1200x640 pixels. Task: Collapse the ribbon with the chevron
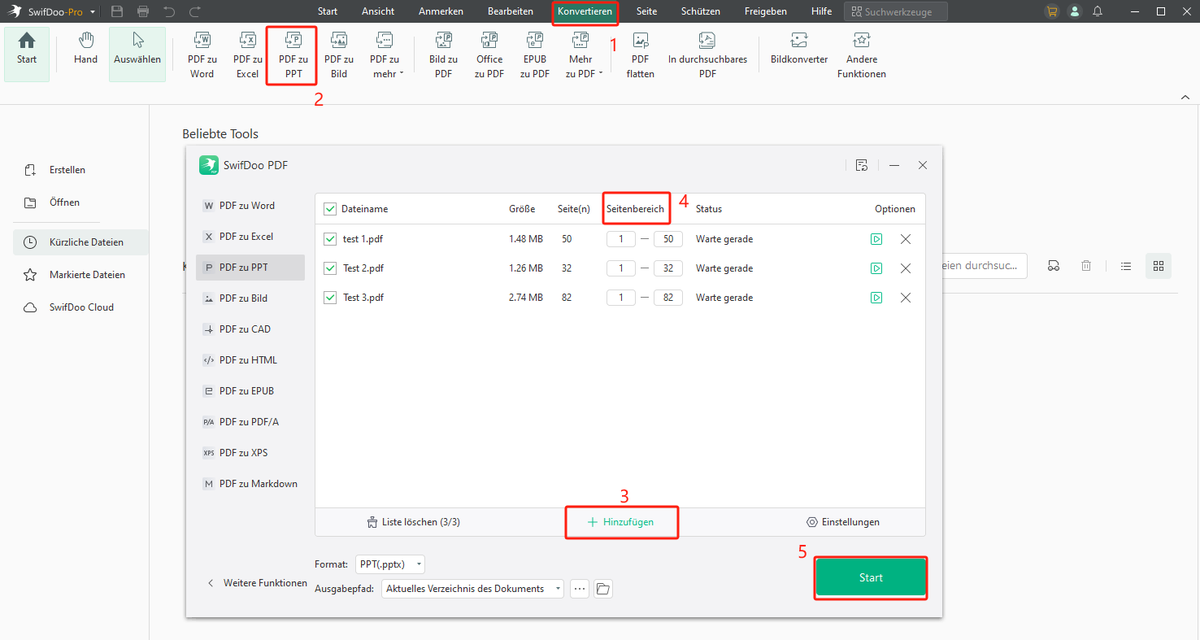click(x=1185, y=97)
